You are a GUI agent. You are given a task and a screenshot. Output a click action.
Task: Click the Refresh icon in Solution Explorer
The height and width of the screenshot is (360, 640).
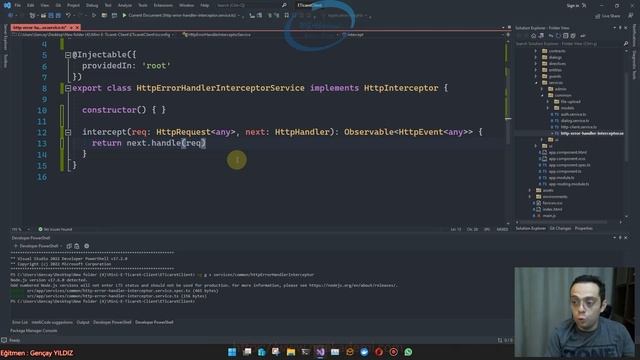[558, 36]
